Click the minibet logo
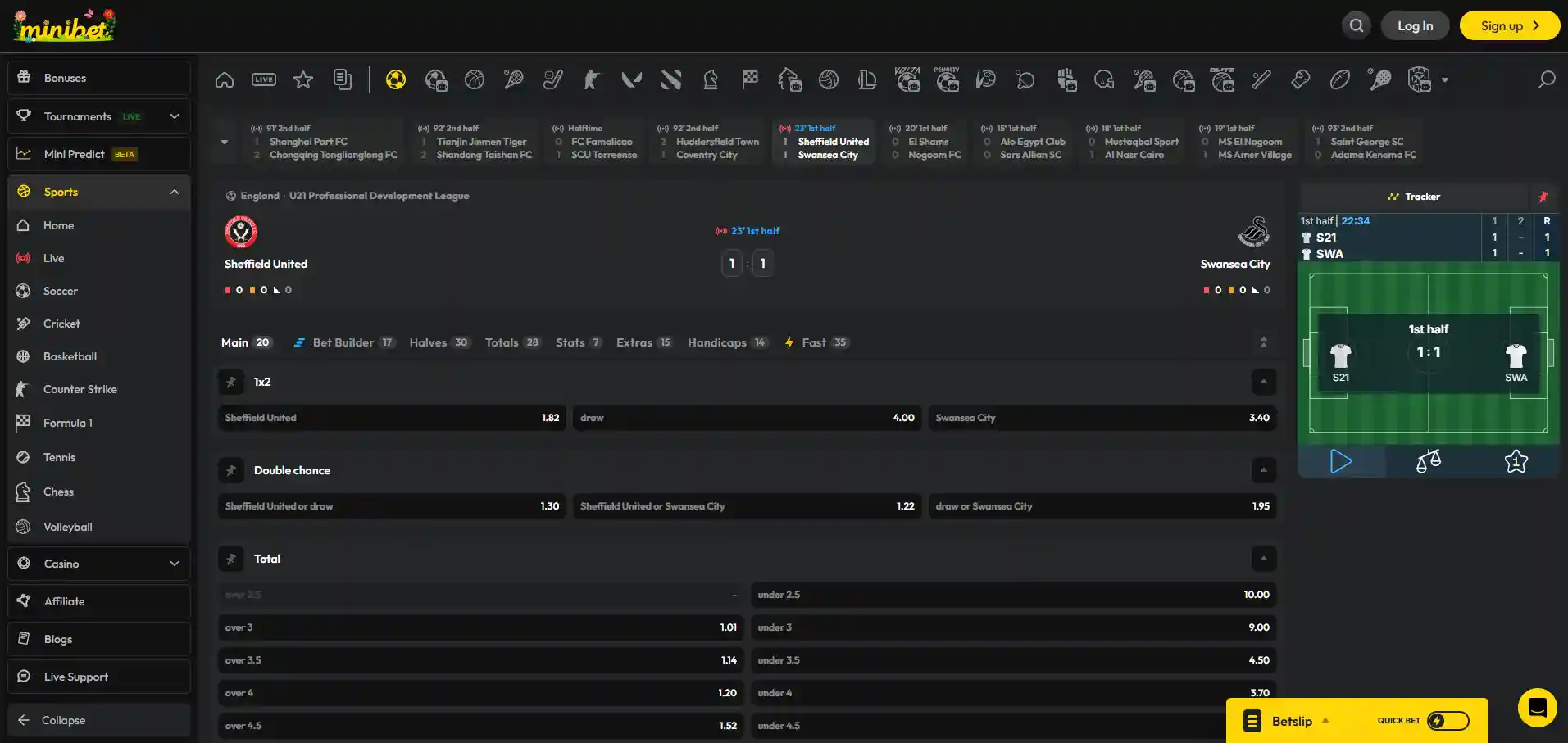1568x743 pixels. (x=64, y=25)
